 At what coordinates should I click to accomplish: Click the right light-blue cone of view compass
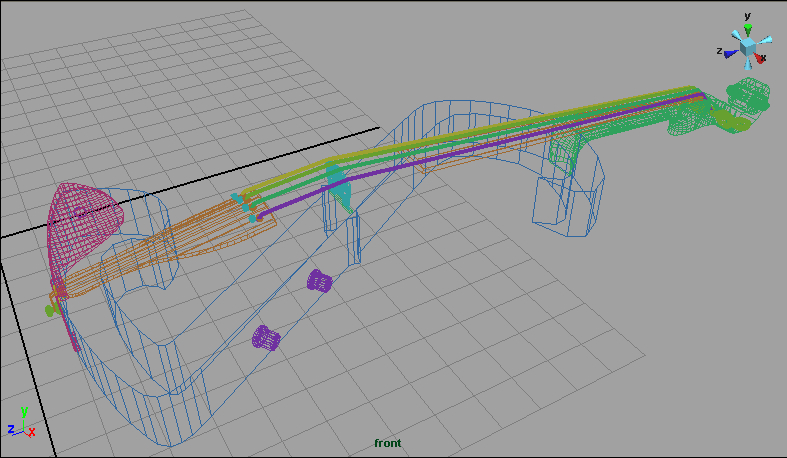[765, 40]
